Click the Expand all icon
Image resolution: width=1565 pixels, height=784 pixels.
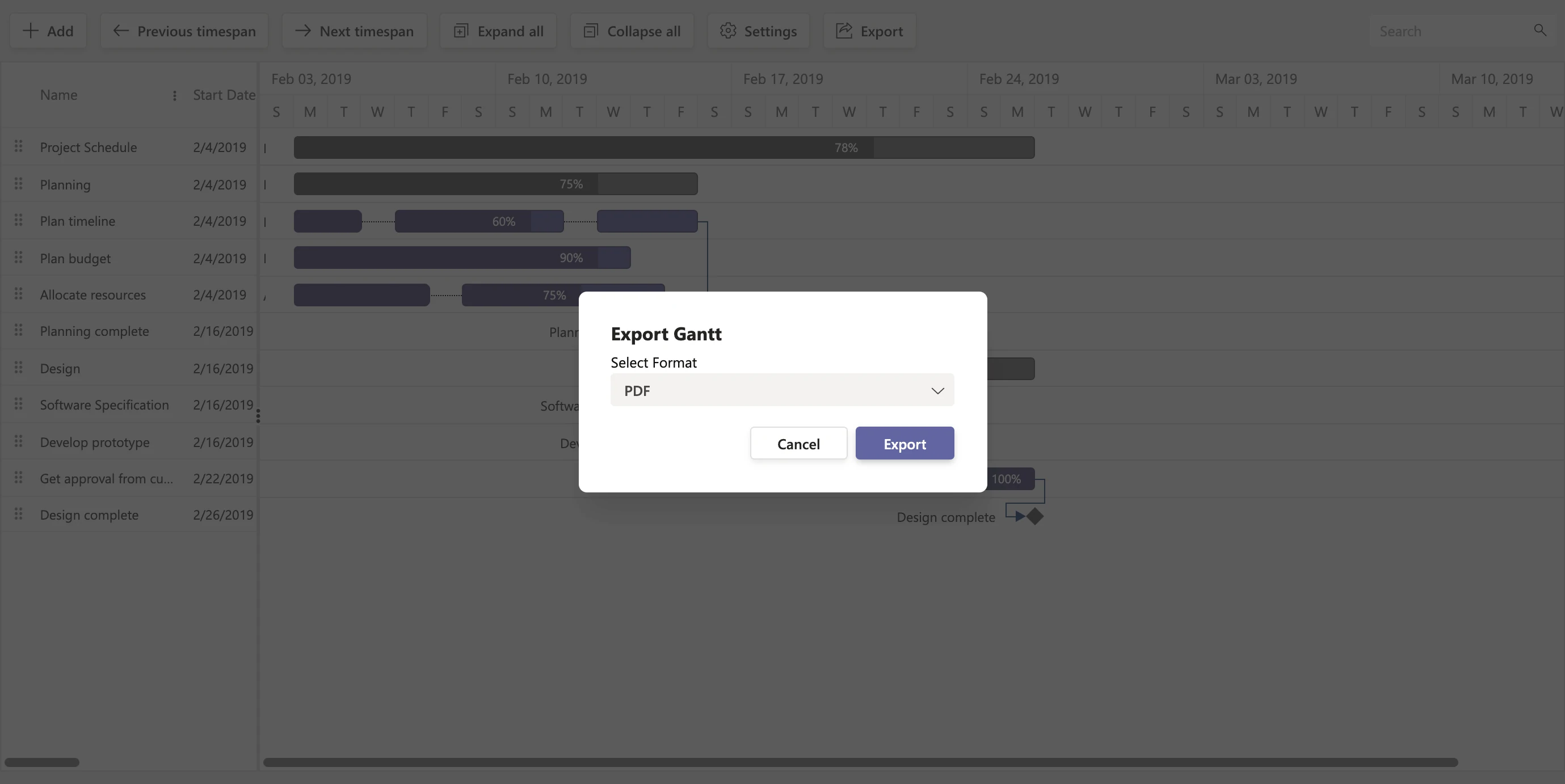(x=461, y=31)
